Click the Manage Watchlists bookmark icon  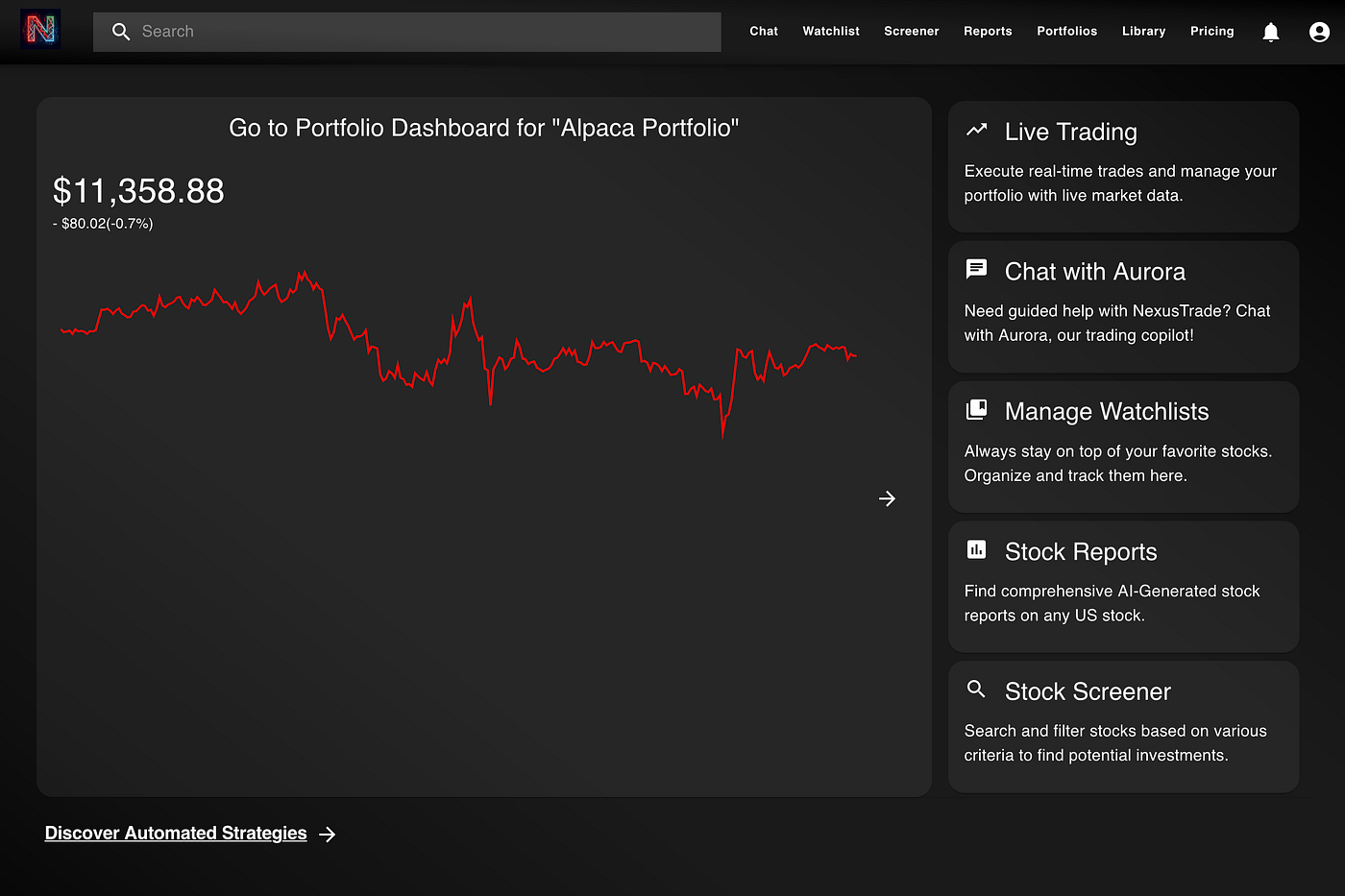977,408
